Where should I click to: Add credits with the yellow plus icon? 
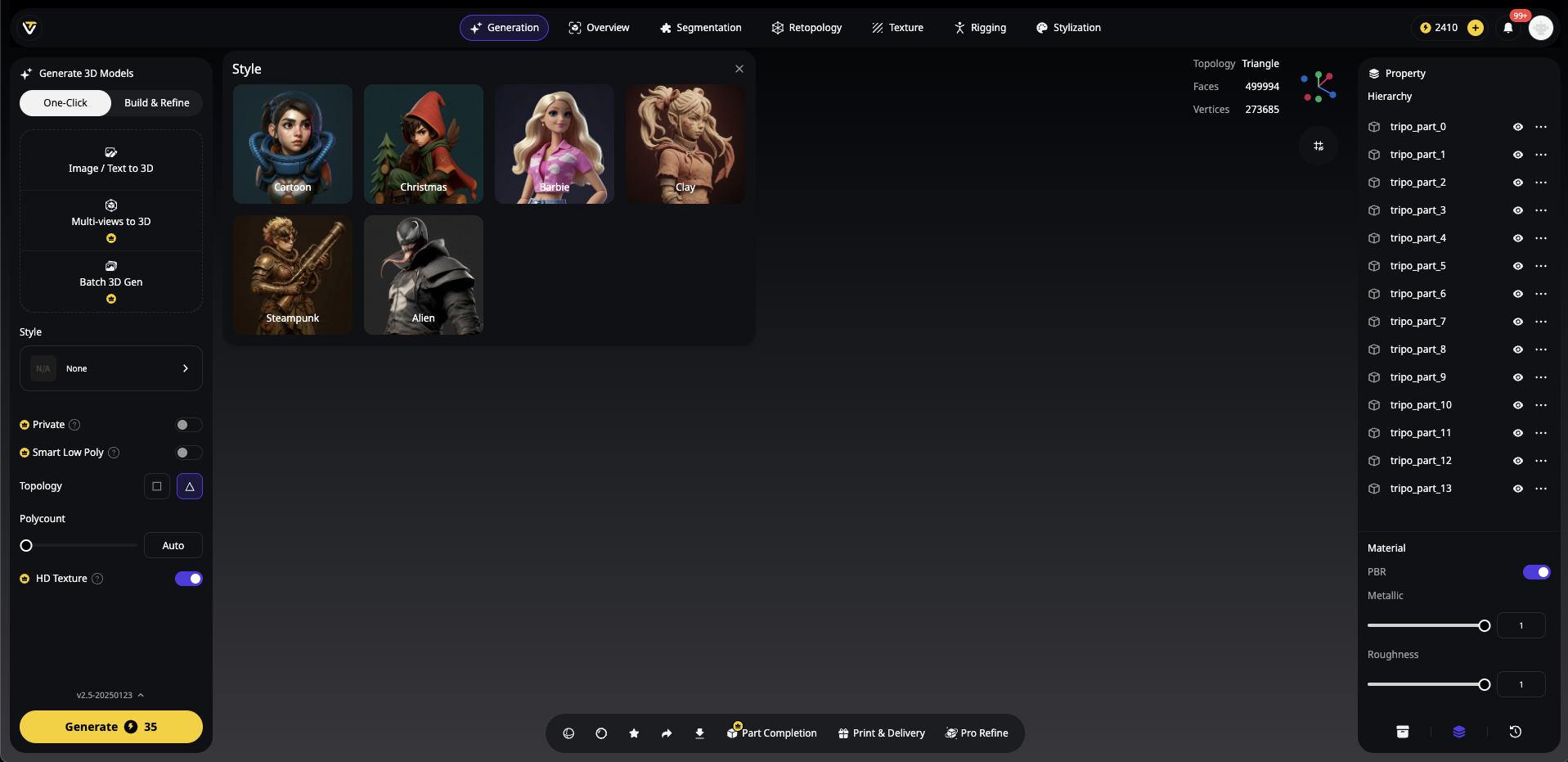coord(1476,28)
